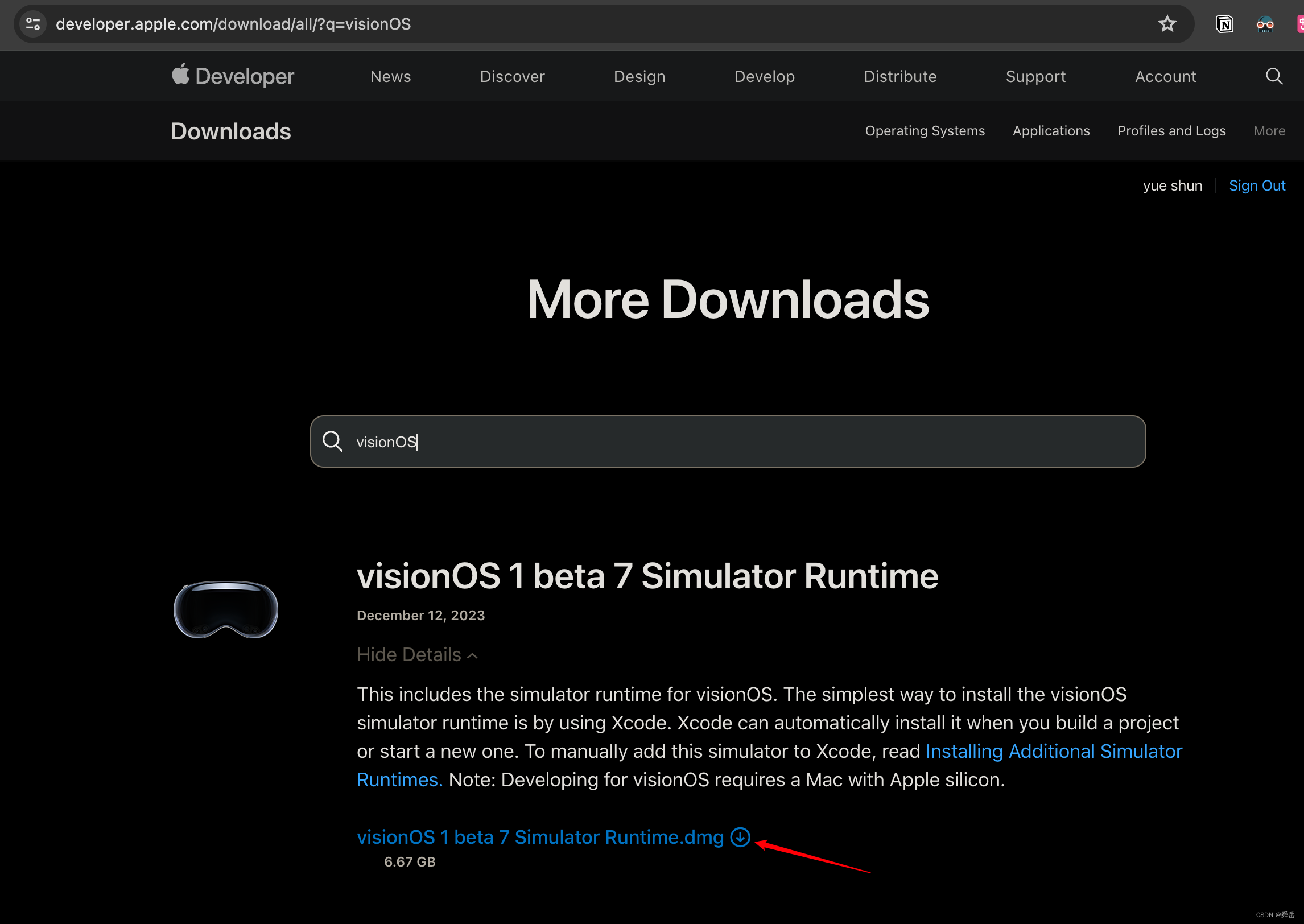
Task: Click the bookmark/star icon in browser bar
Action: (1167, 25)
